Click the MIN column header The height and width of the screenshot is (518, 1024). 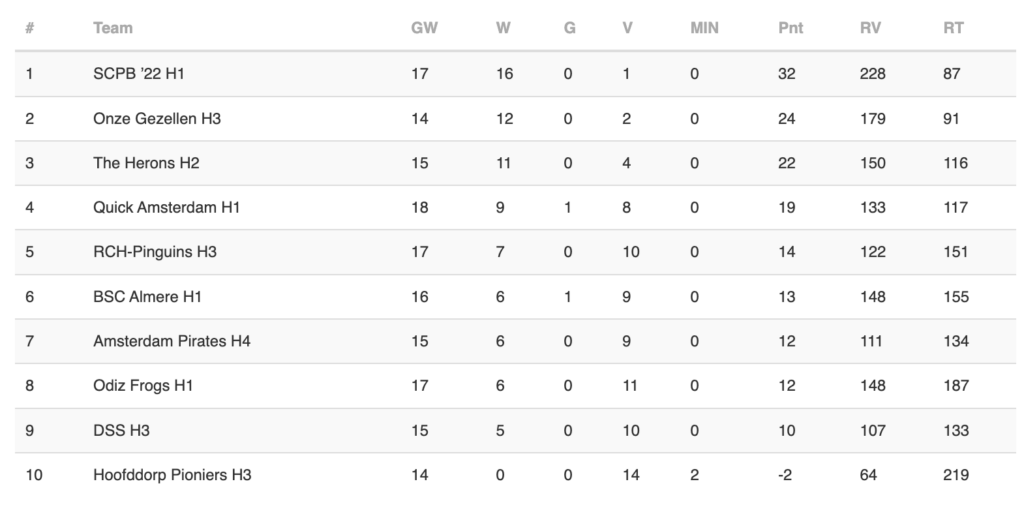tap(704, 28)
